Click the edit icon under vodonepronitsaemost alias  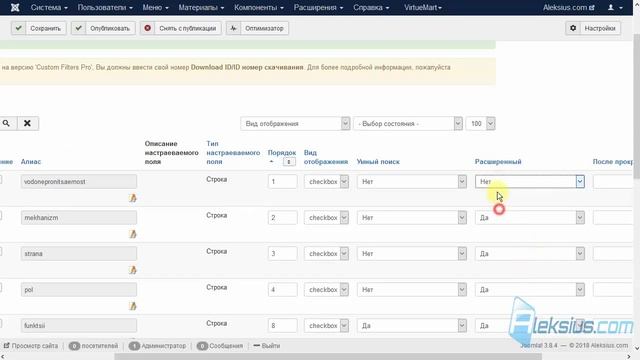pyautogui.click(x=133, y=198)
